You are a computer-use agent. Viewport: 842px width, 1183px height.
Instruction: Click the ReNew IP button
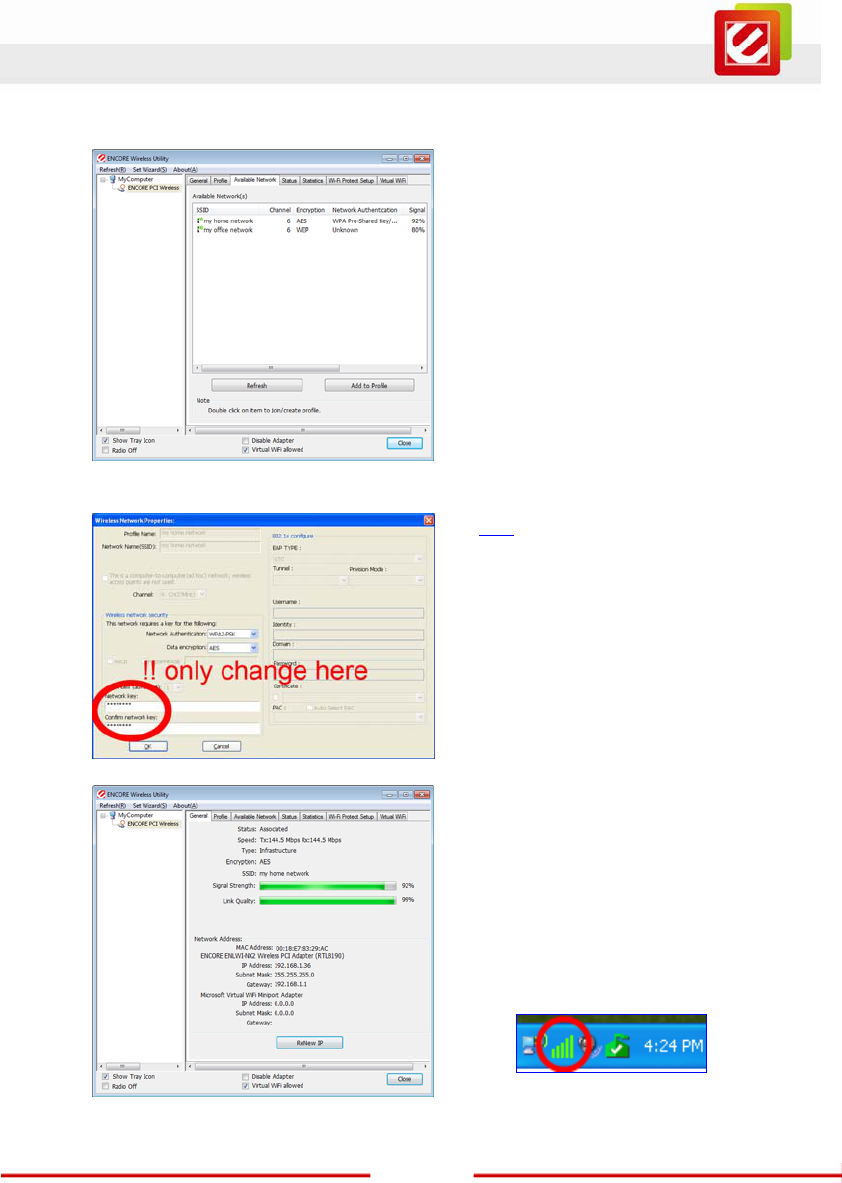coord(309,1043)
